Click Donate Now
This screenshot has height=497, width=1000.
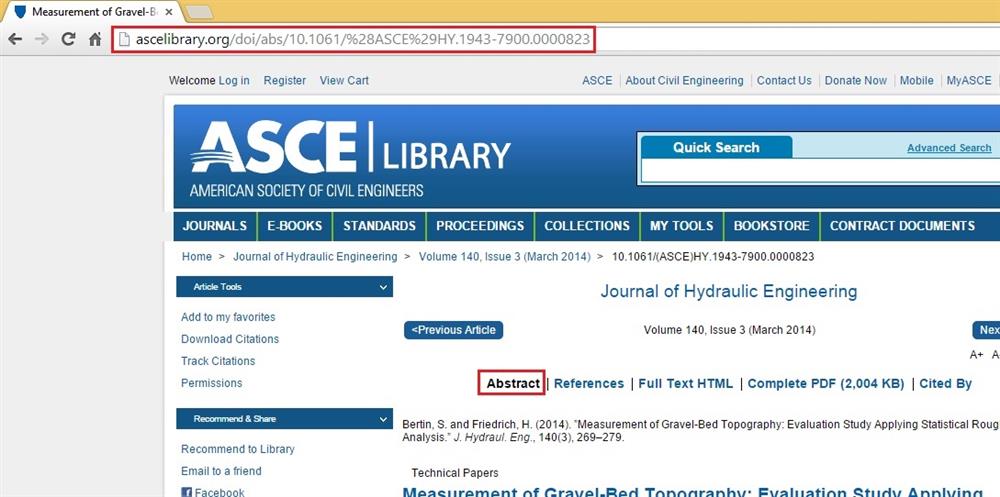click(x=855, y=80)
